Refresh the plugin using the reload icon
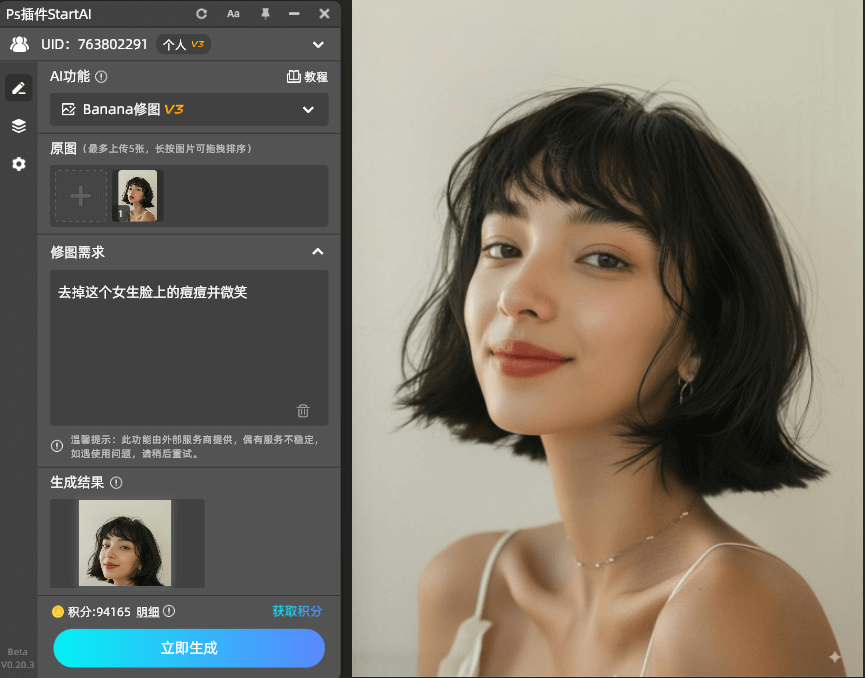The height and width of the screenshot is (678, 865). coord(201,13)
